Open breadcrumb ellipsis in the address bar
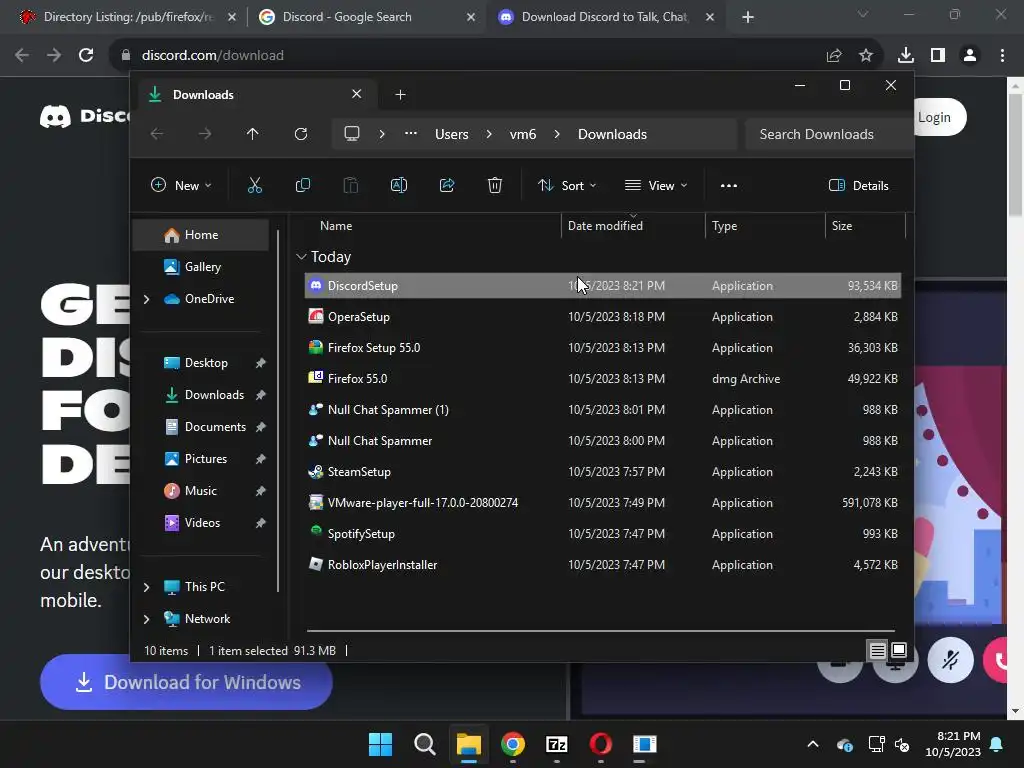 click(411, 134)
